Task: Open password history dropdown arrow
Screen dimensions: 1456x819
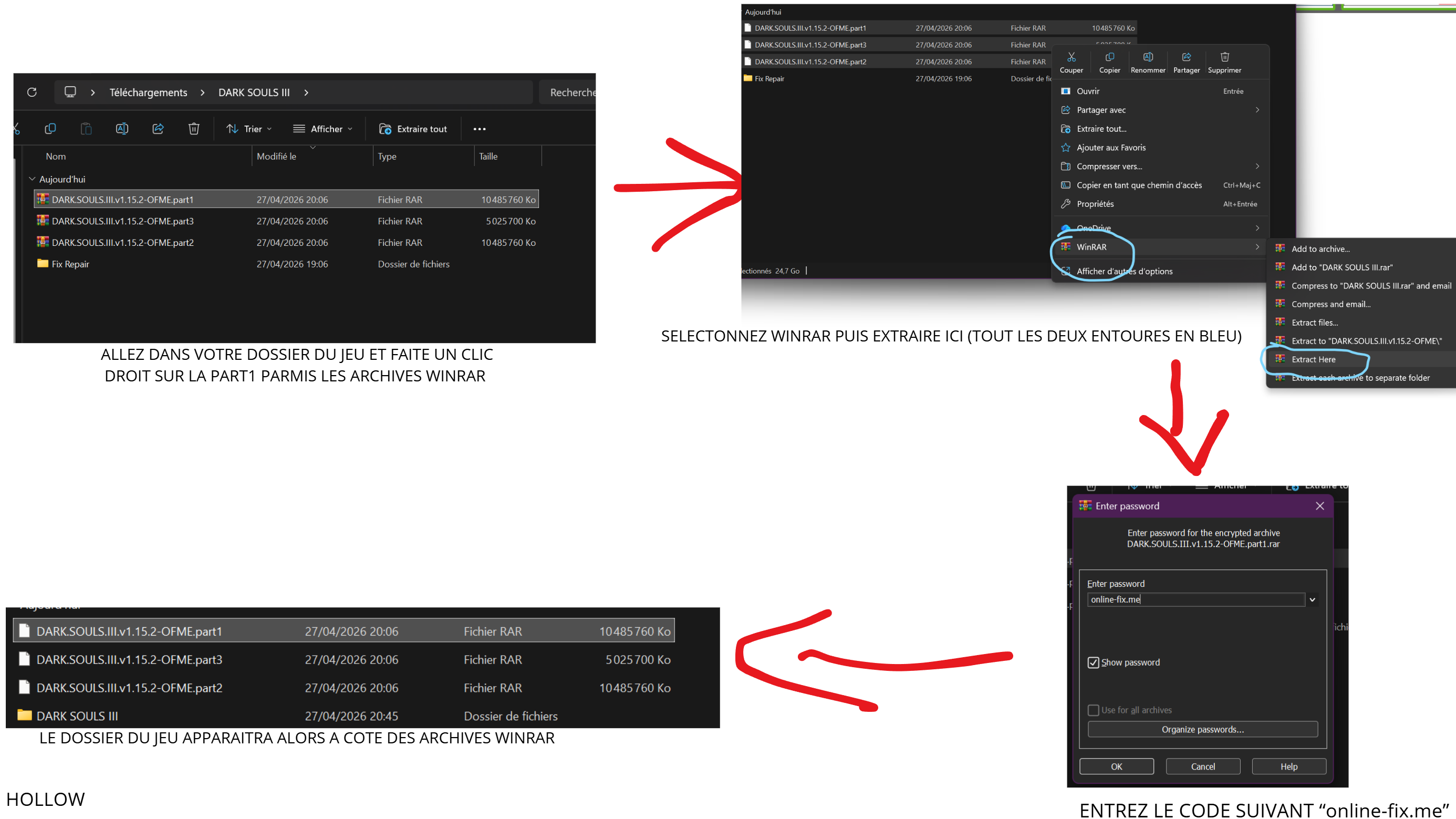Action: [x=1313, y=599]
